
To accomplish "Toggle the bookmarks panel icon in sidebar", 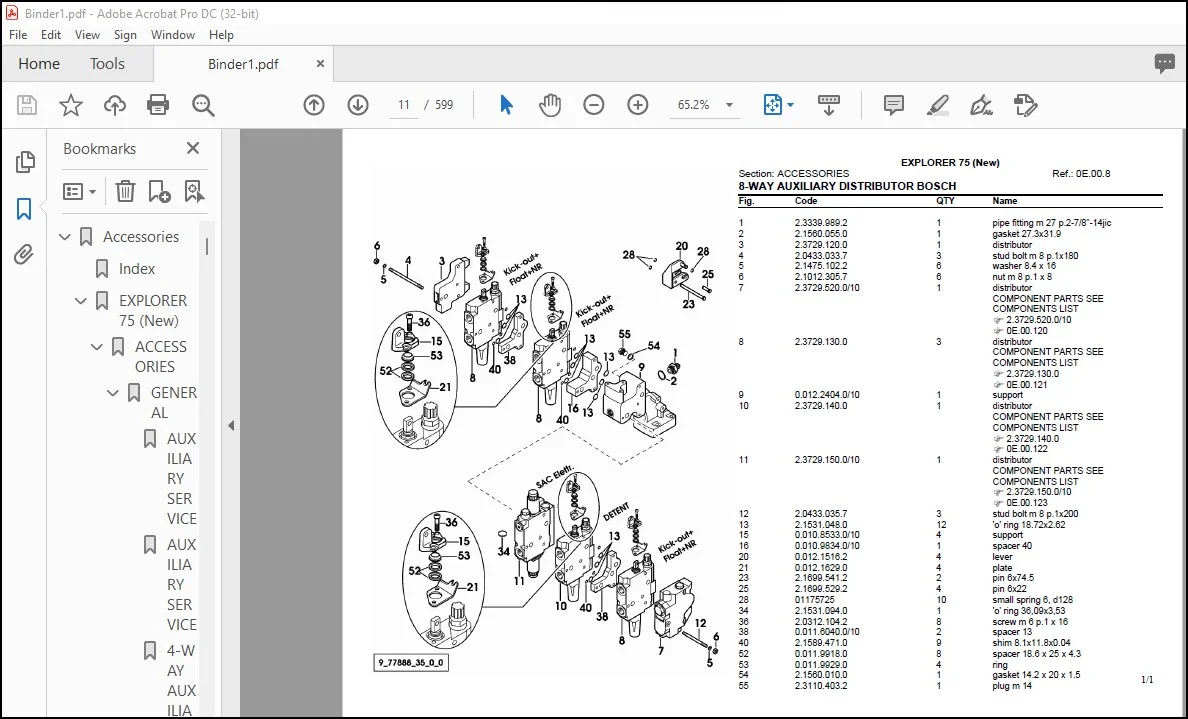I will [x=24, y=208].
